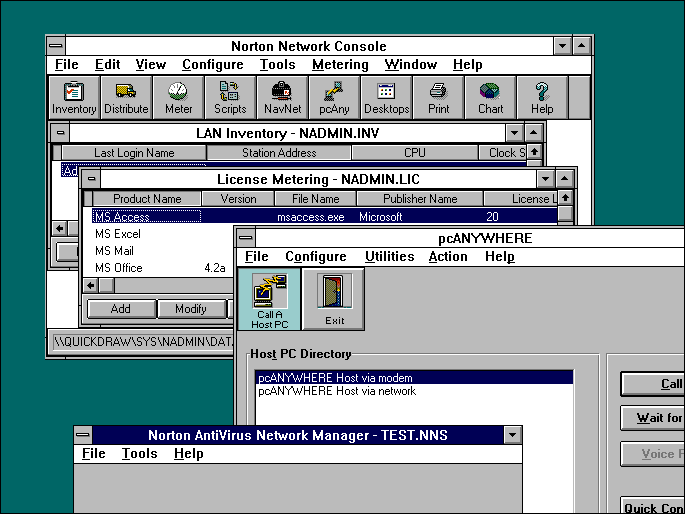Click the Help question mark toolbar icon
This screenshot has width=685, height=514.
pyautogui.click(x=542, y=97)
